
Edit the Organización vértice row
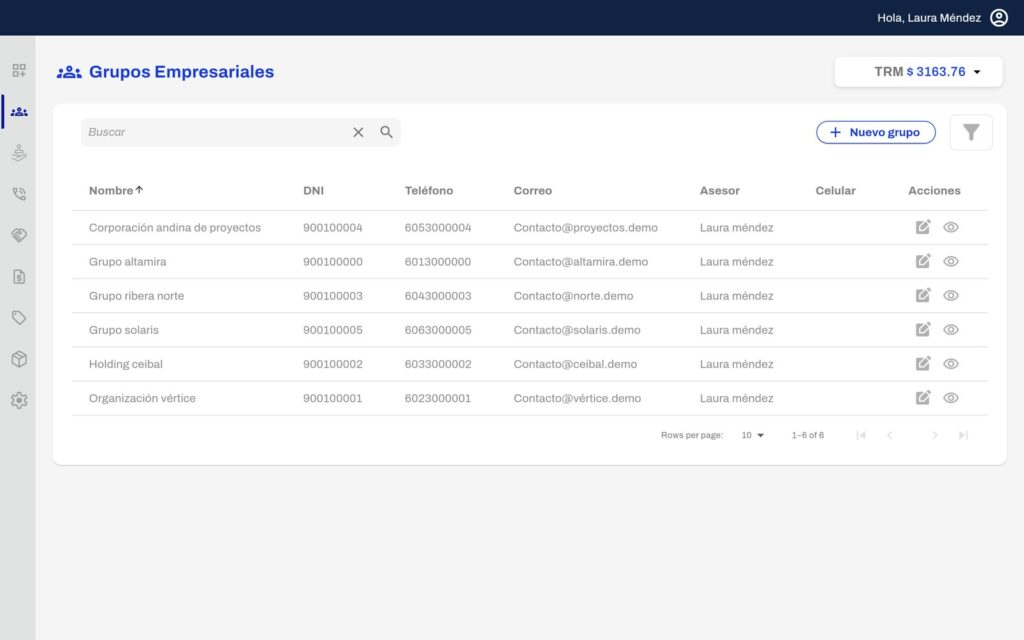click(923, 398)
